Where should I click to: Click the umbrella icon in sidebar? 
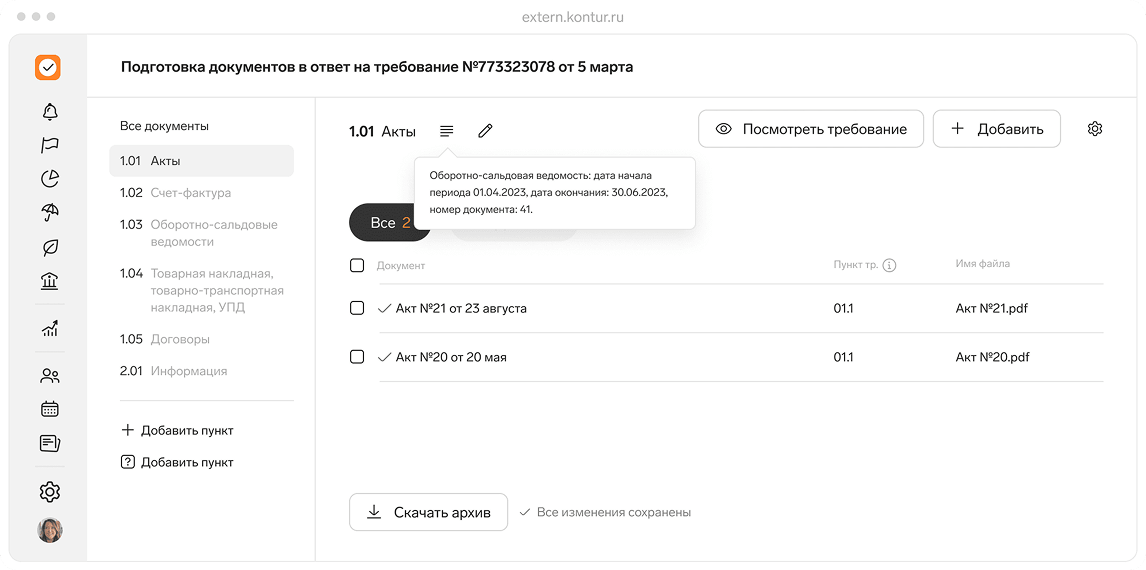49,213
